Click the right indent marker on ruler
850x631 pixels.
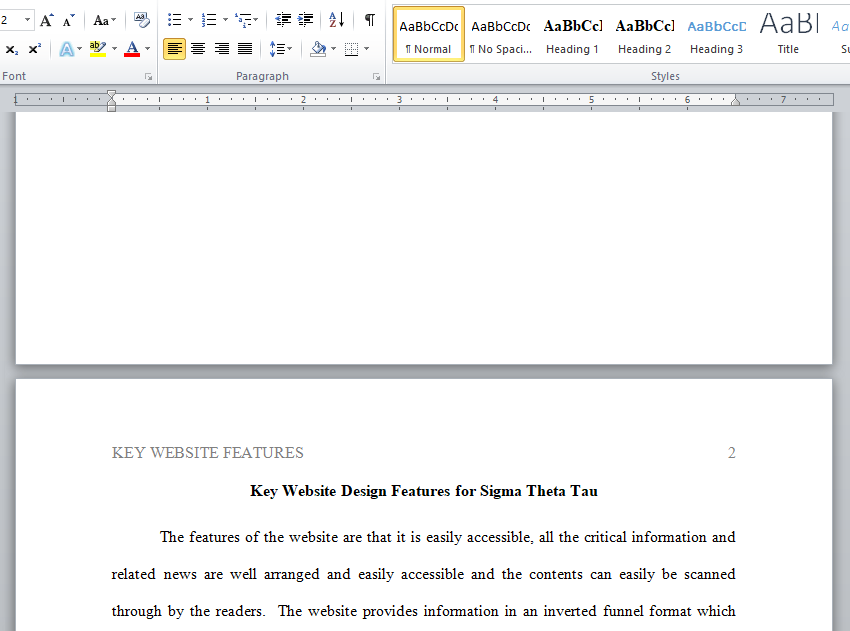[736, 100]
